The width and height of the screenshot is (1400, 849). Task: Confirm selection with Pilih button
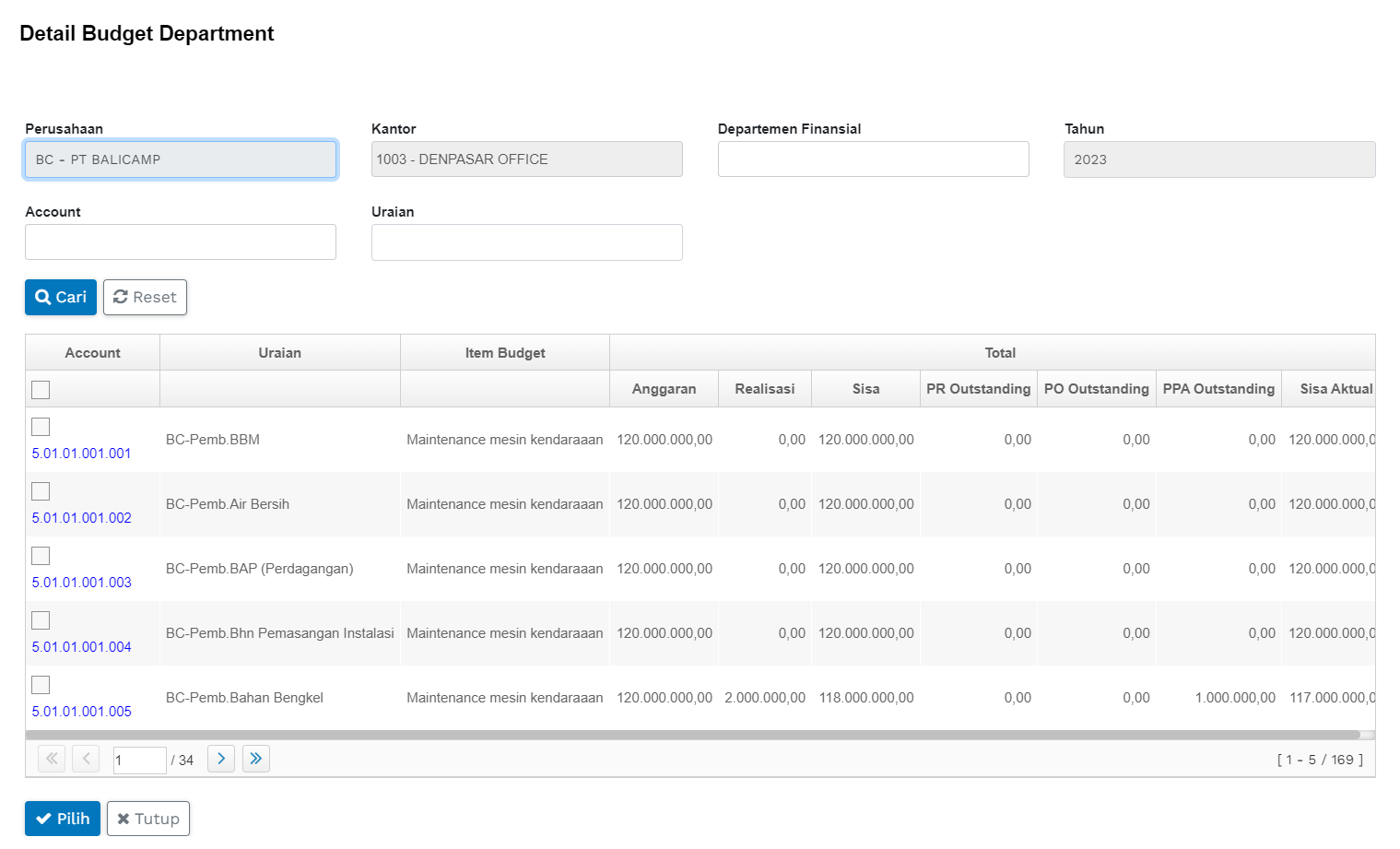(x=63, y=819)
